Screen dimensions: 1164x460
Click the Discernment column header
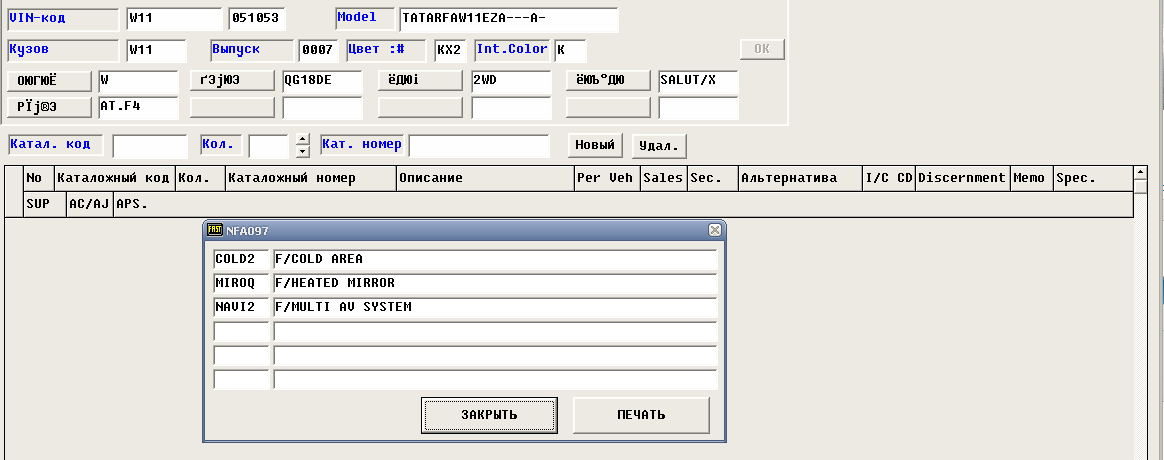(x=961, y=178)
